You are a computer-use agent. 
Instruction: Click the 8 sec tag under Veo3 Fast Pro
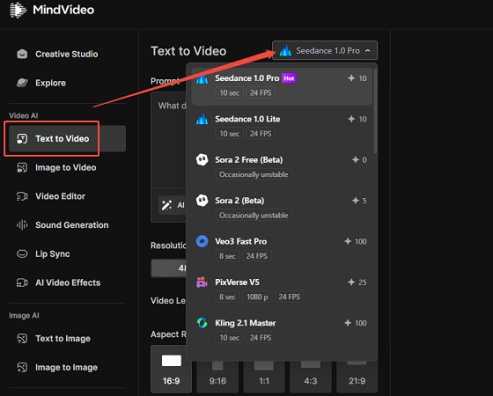[227, 256]
